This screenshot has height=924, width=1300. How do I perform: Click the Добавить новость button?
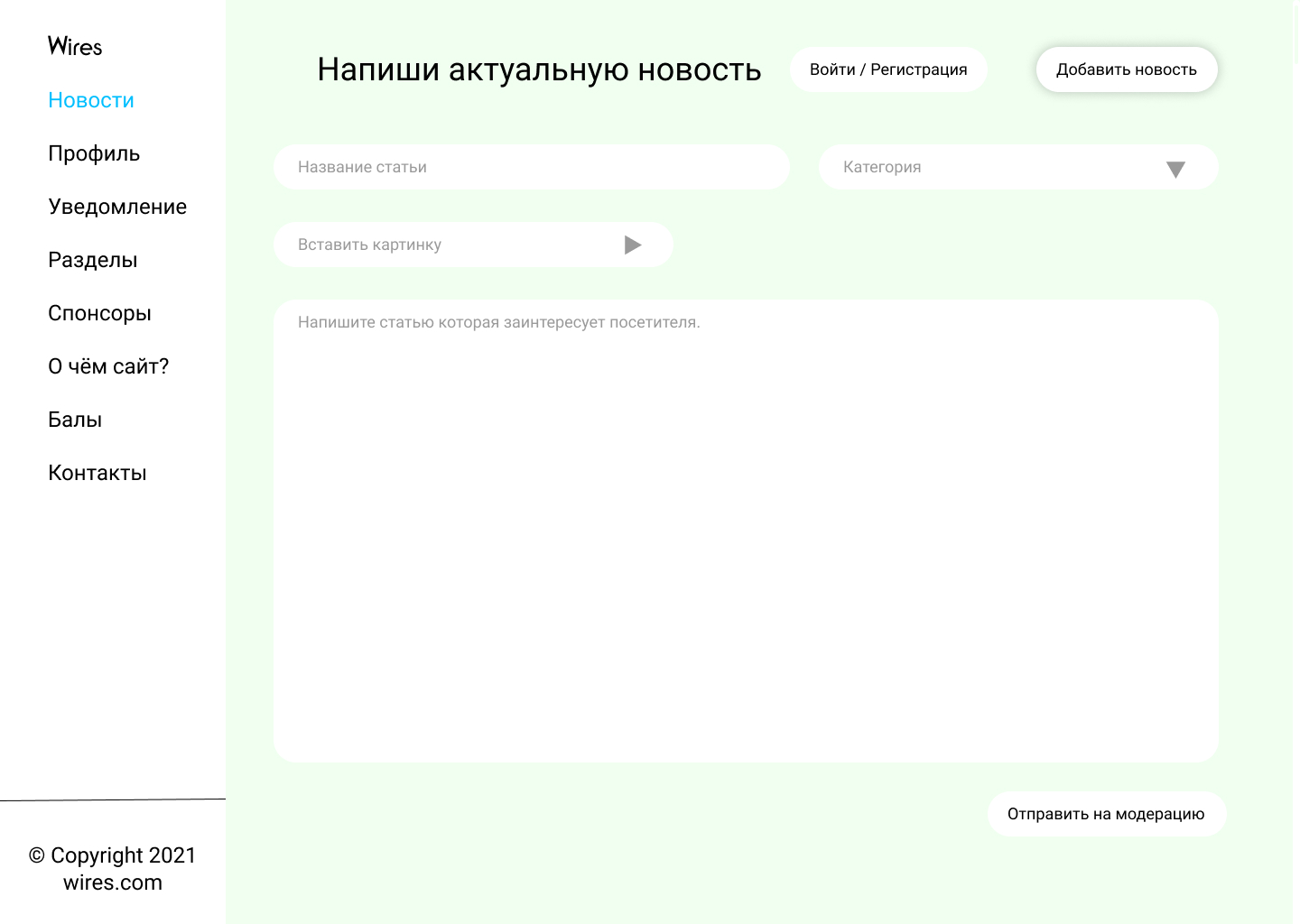click(x=1127, y=69)
